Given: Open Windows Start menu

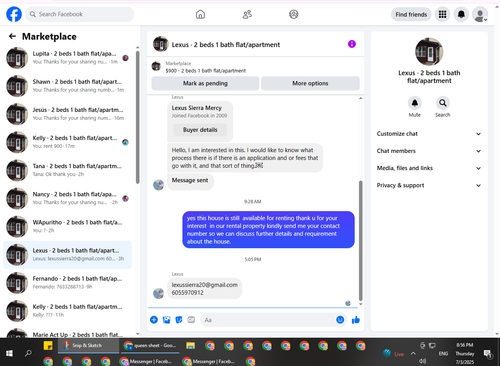Looking at the screenshot, I should point(9,353).
